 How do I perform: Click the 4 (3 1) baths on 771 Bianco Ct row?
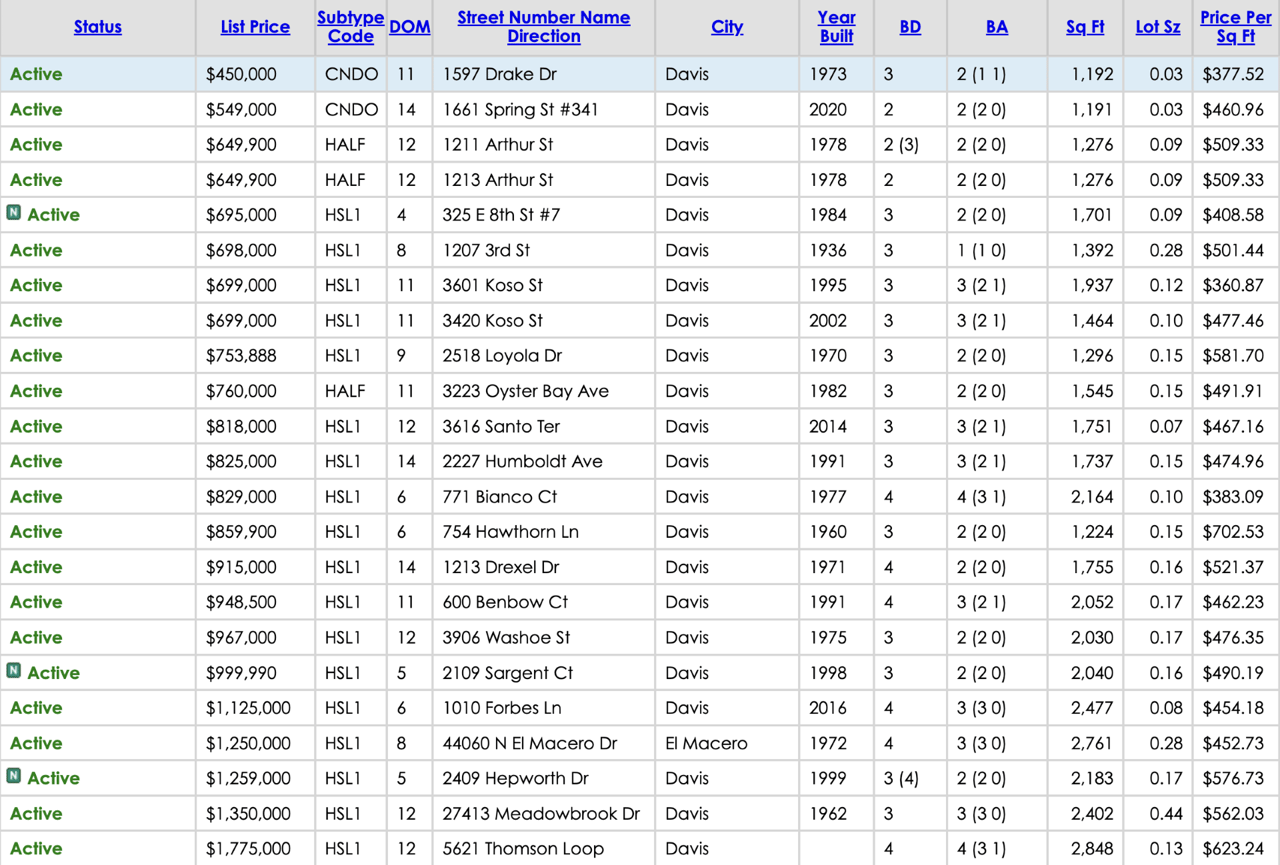coord(982,497)
